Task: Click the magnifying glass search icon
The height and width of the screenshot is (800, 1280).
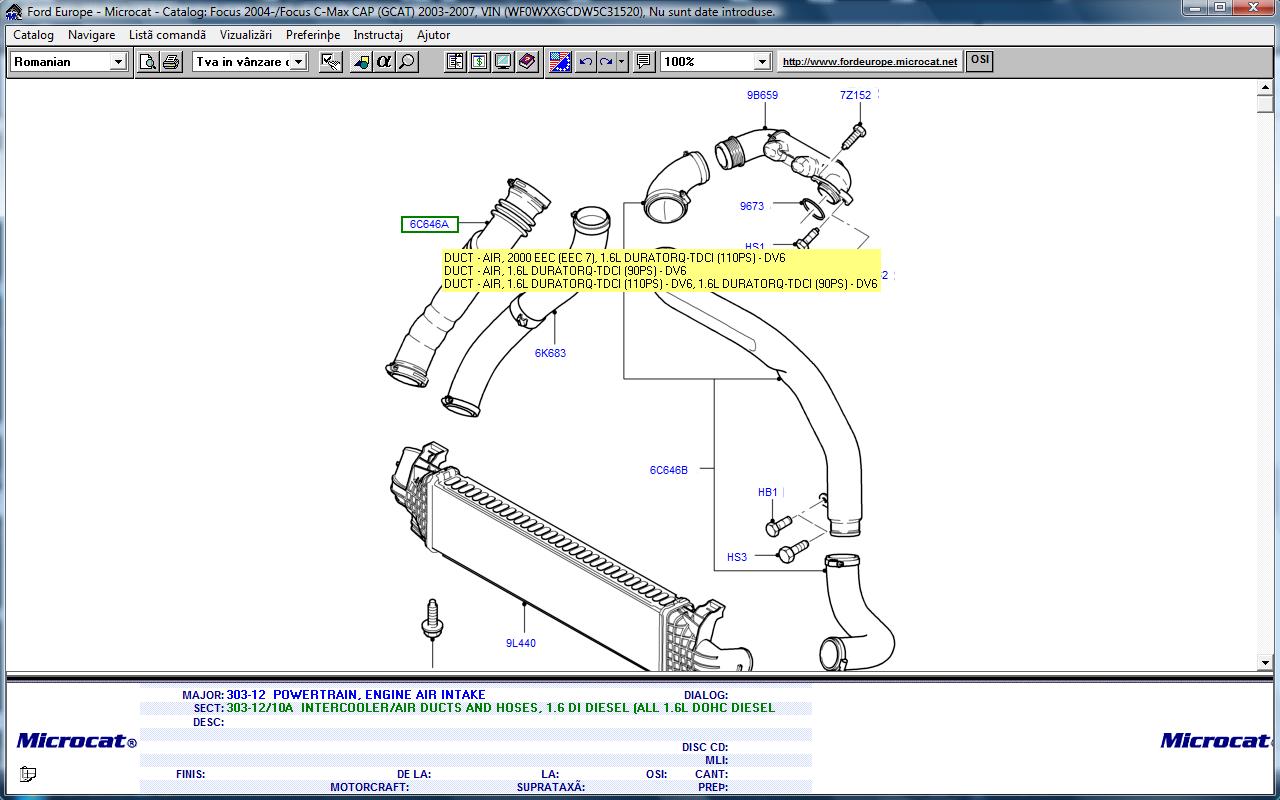Action: pyautogui.click(x=407, y=62)
